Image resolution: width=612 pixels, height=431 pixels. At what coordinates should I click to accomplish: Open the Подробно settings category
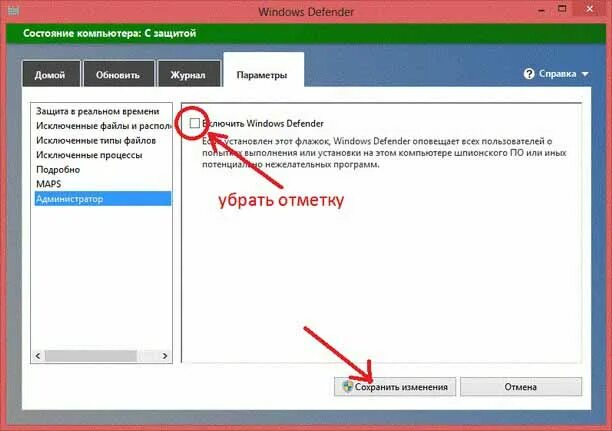point(103,169)
